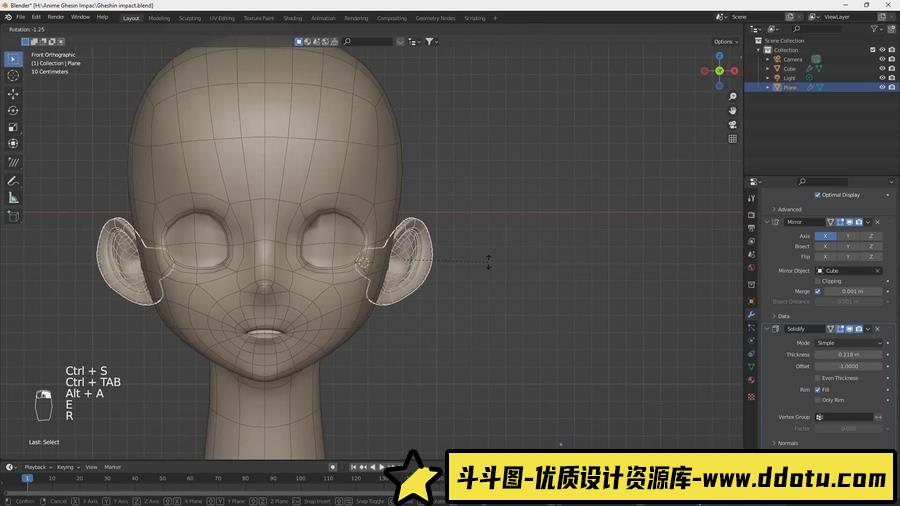
Task: Open the Tool properties tab icon
Action: [x=751, y=198]
